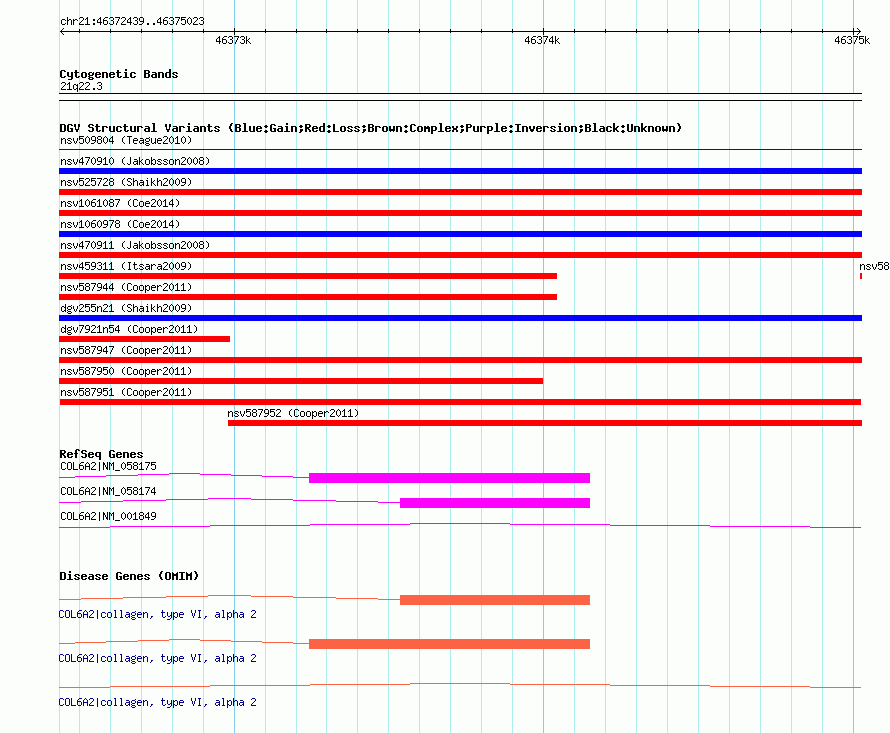
Task: Select the red nsv587950 loss bar
Action: click(301, 381)
